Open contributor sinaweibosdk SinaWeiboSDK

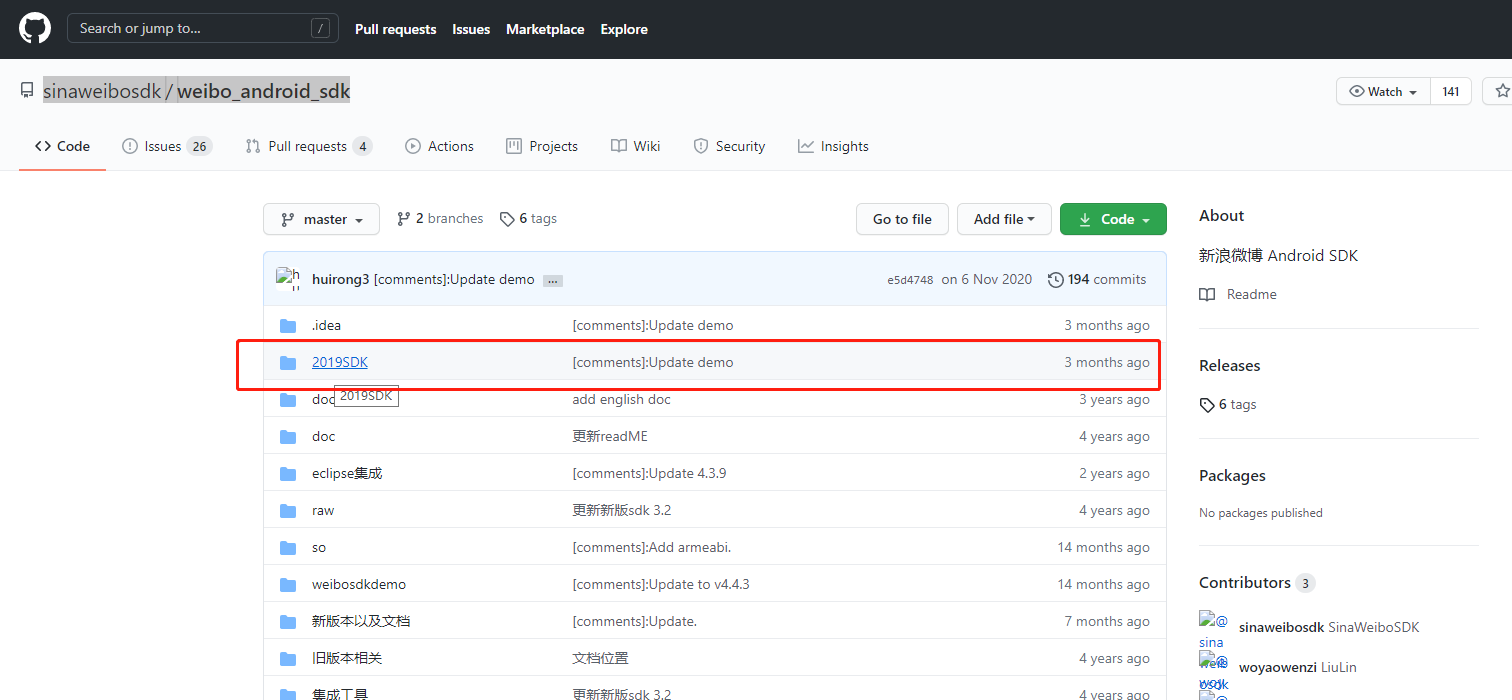[1329, 627]
